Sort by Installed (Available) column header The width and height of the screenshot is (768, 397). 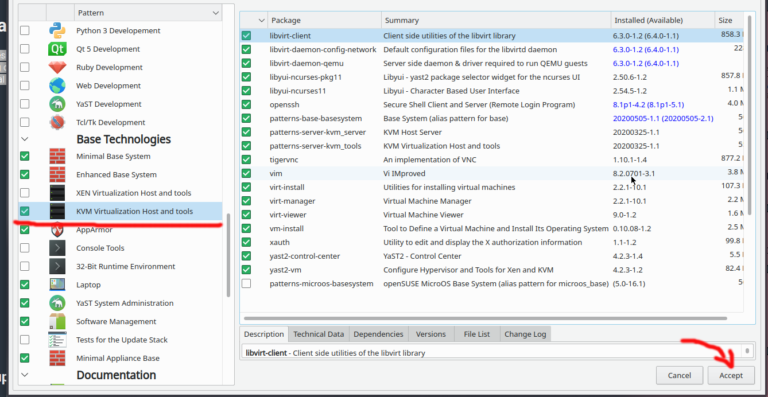[663, 20]
